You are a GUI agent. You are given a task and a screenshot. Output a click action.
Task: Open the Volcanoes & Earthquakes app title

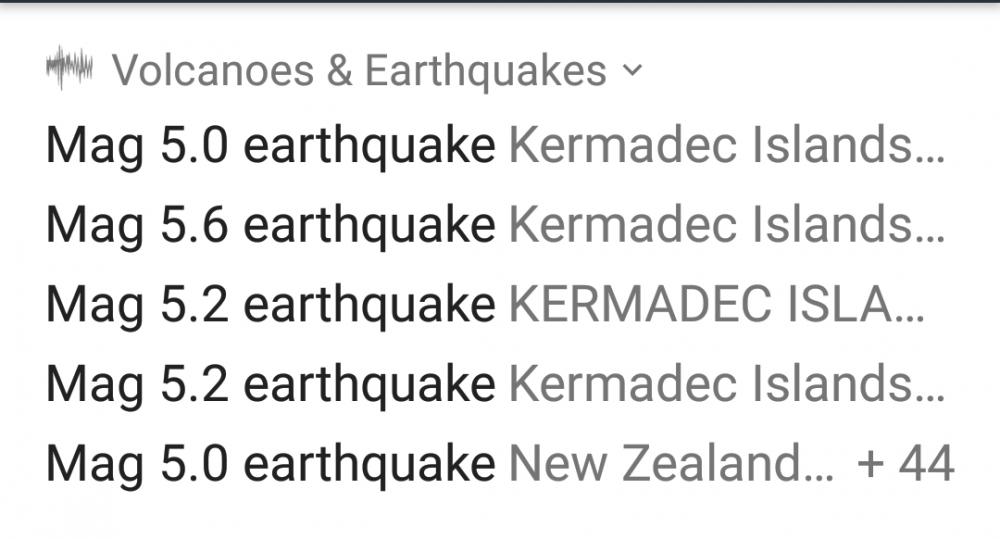pos(359,71)
